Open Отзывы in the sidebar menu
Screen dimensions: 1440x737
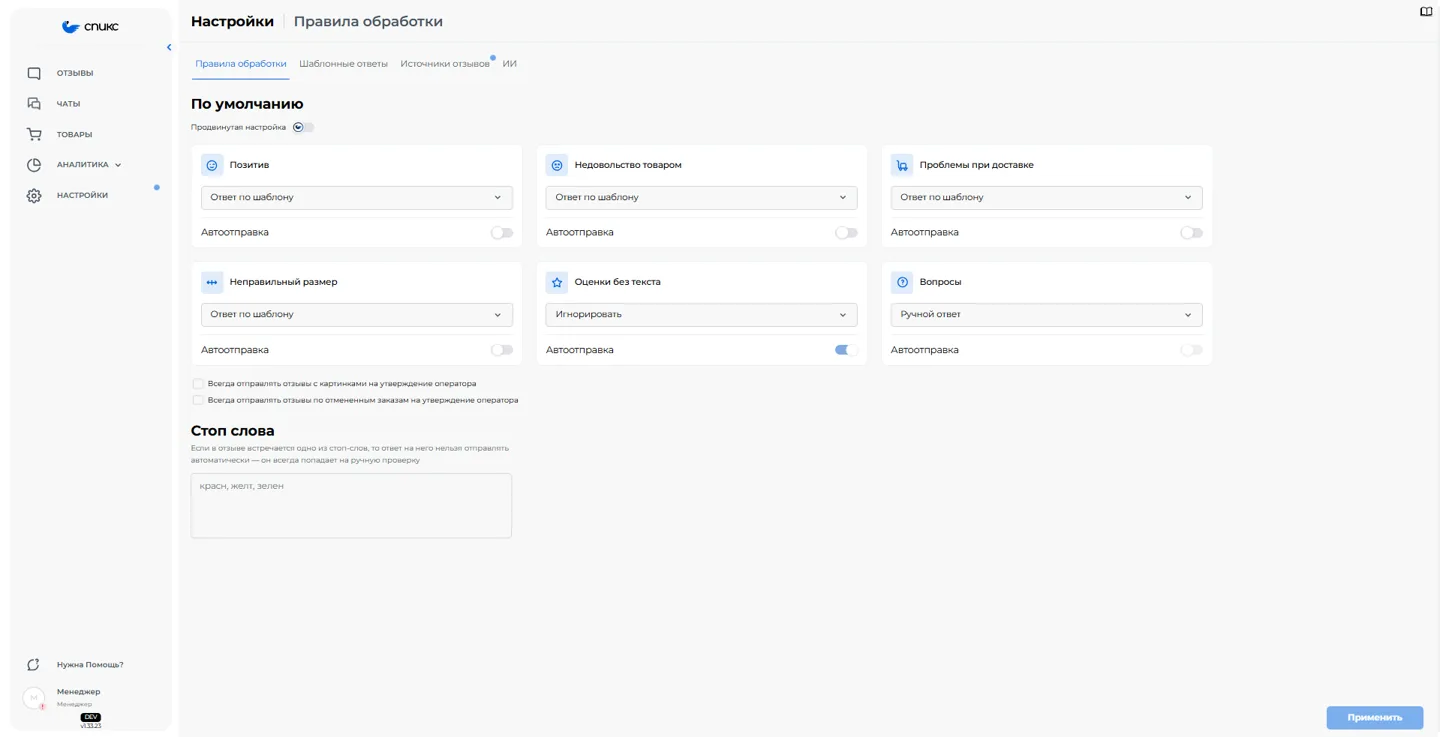click(75, 73)
